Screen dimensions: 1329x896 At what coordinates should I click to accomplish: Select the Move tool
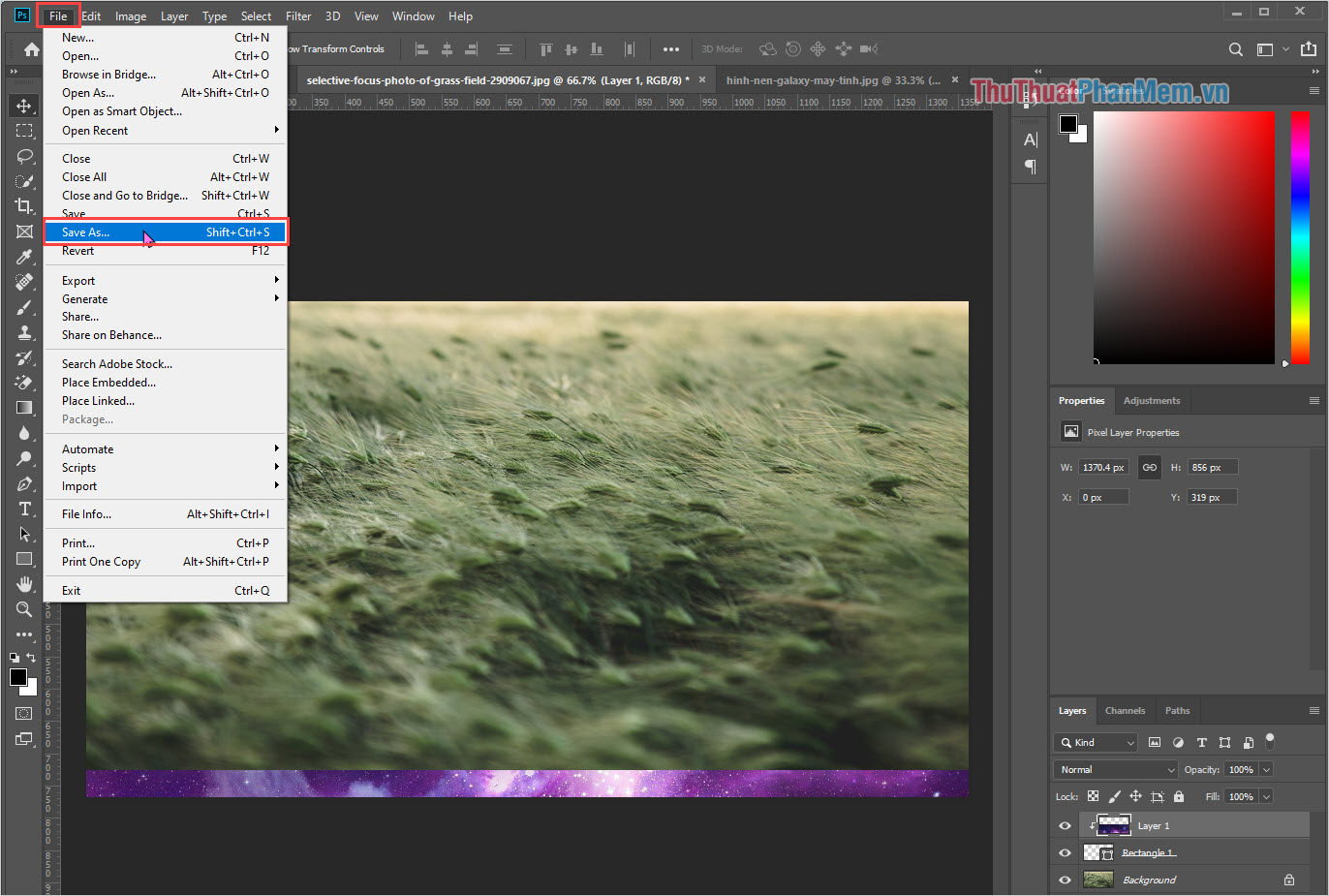point(22,106)
